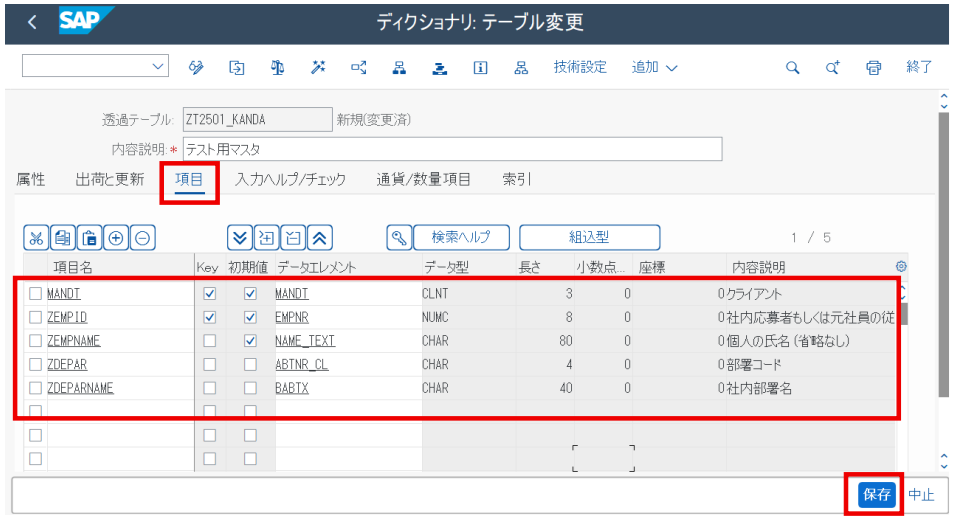Open the 通貨/数量項目 tab

click(423, 179)
